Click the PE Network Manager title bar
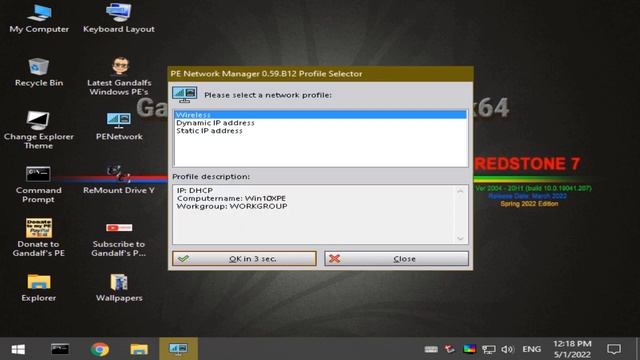Viewport: 640px width, 360px height. [x=320, y=74]
